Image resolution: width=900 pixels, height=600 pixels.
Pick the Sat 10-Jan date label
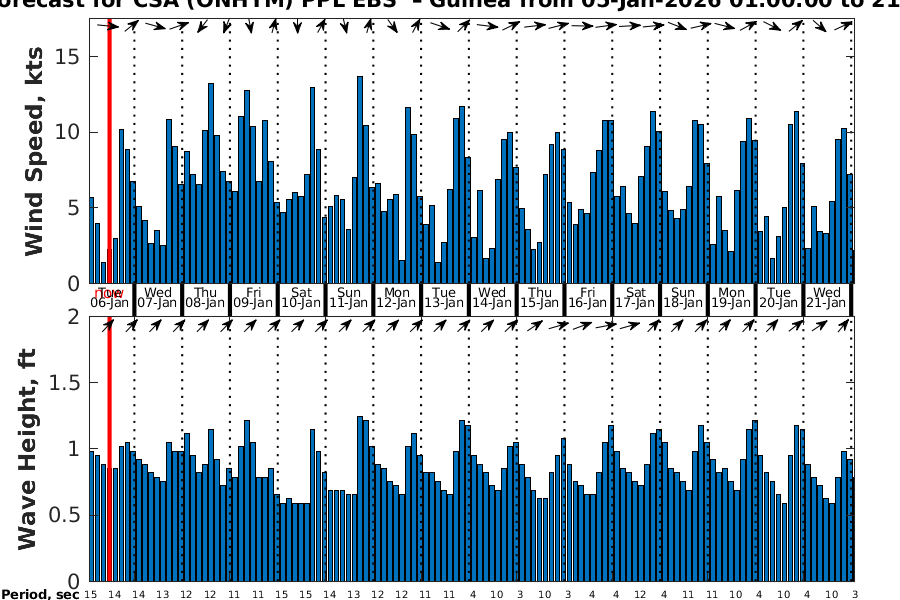[x=301, y=298]
